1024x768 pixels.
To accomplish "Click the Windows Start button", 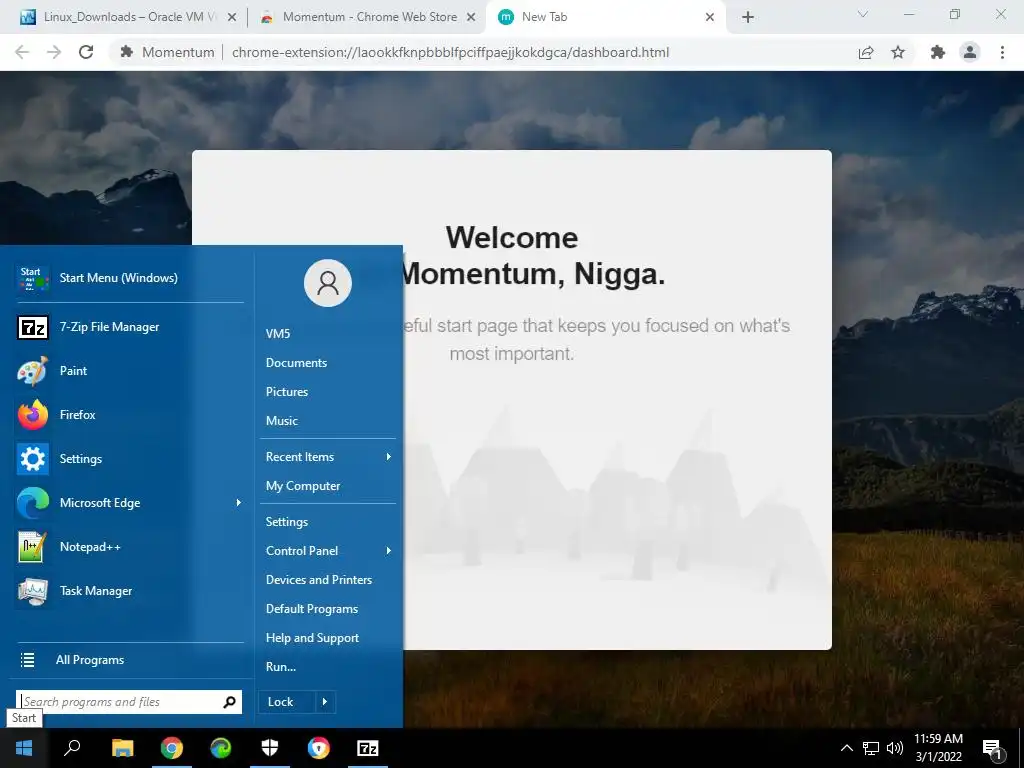I will tap(24, 748).
